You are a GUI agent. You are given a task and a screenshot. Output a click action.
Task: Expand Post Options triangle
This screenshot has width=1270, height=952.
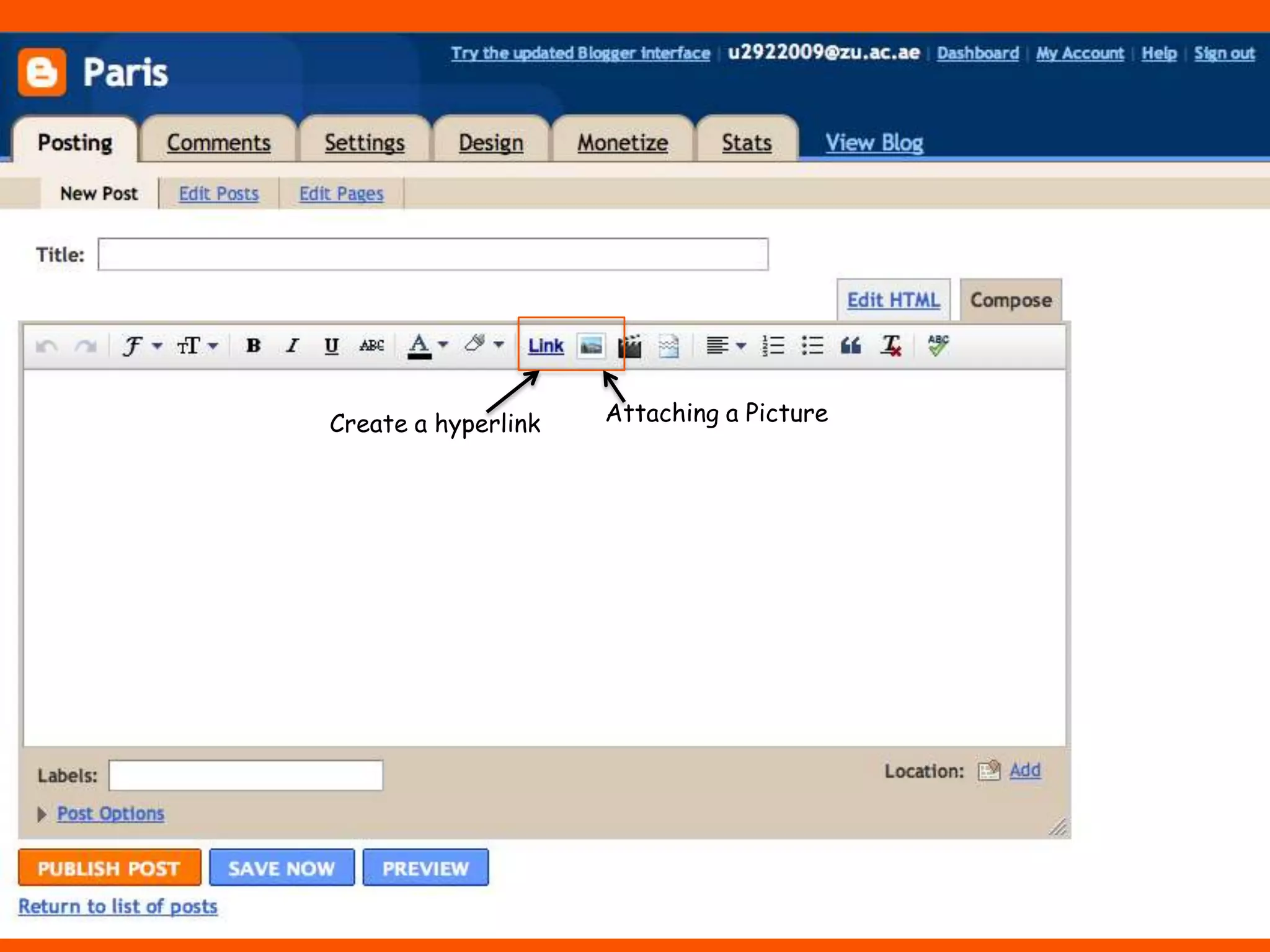click(x=42, y=814)
